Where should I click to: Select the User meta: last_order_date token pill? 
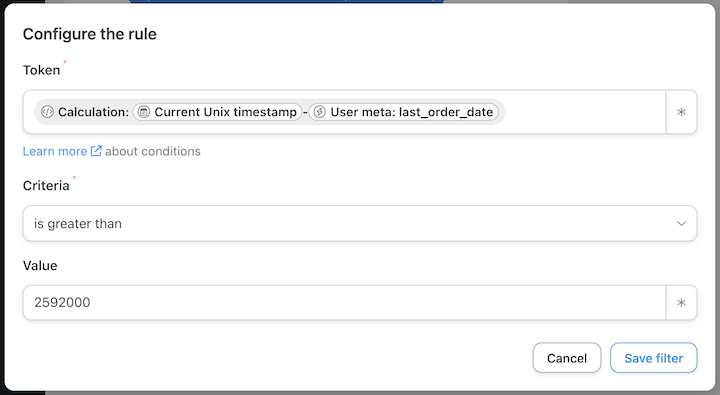tap(404, 112)
